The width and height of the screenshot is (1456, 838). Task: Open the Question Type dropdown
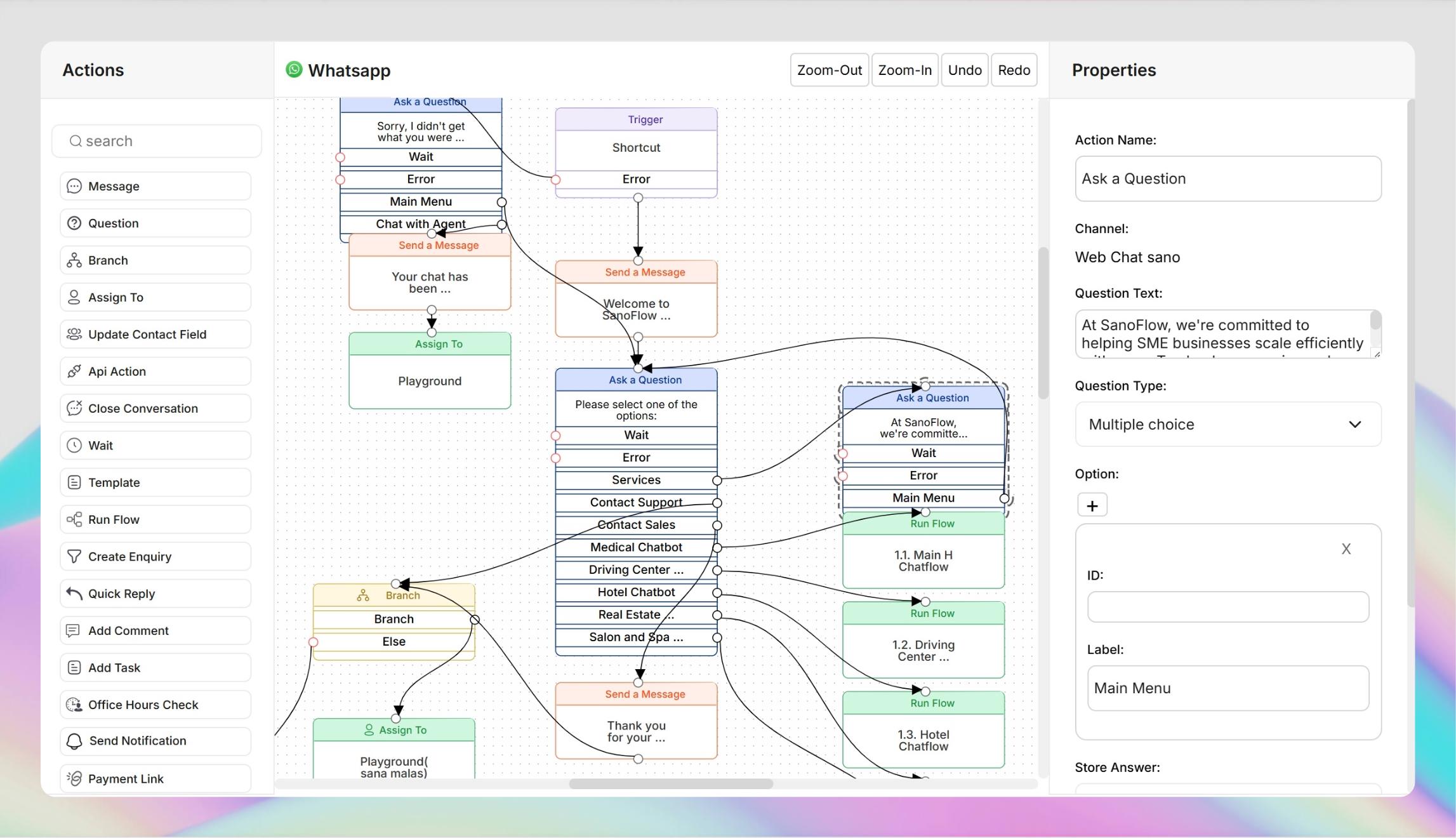click(1228, 424)
